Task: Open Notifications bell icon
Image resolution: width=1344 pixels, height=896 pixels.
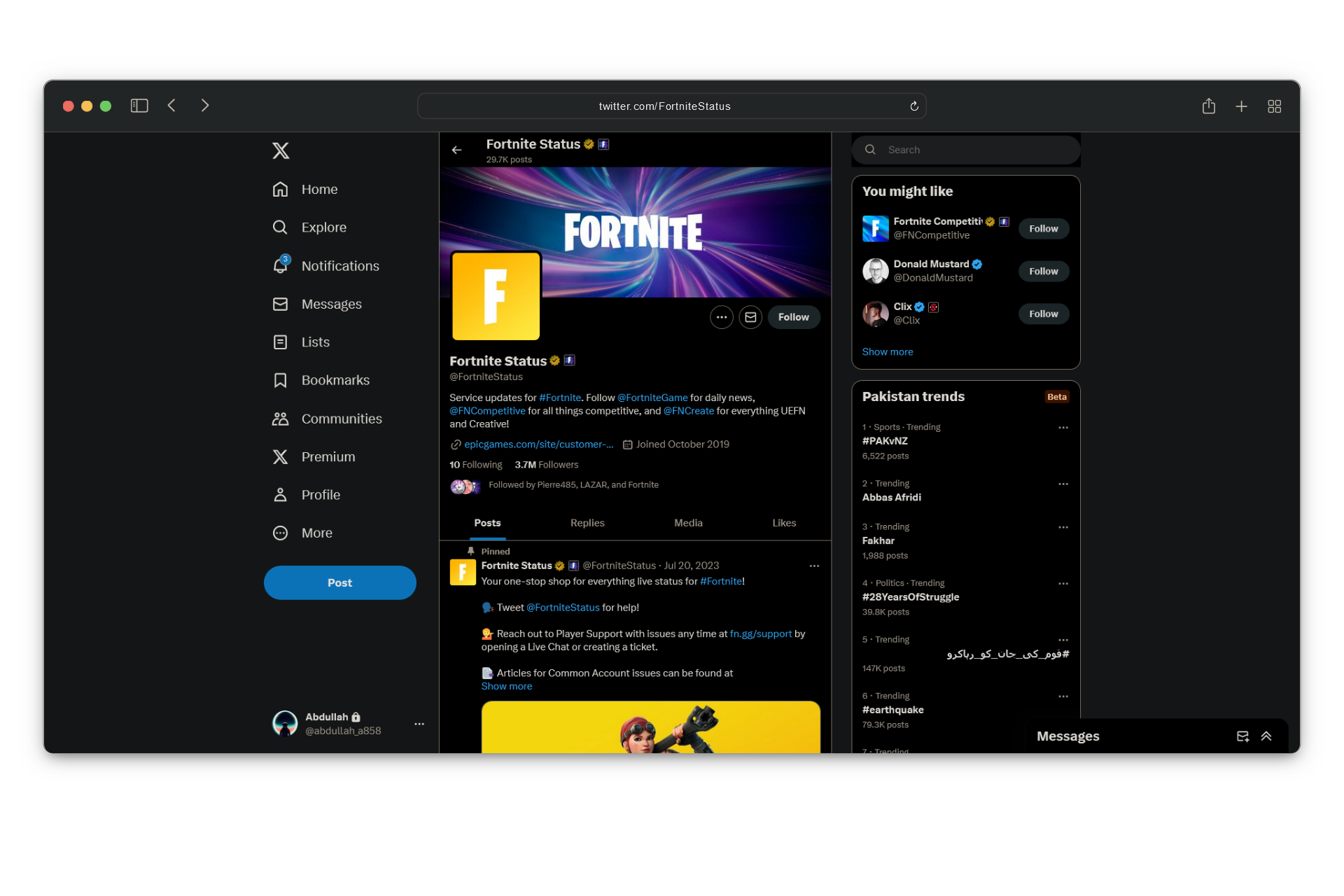Action: click(281, 266)
